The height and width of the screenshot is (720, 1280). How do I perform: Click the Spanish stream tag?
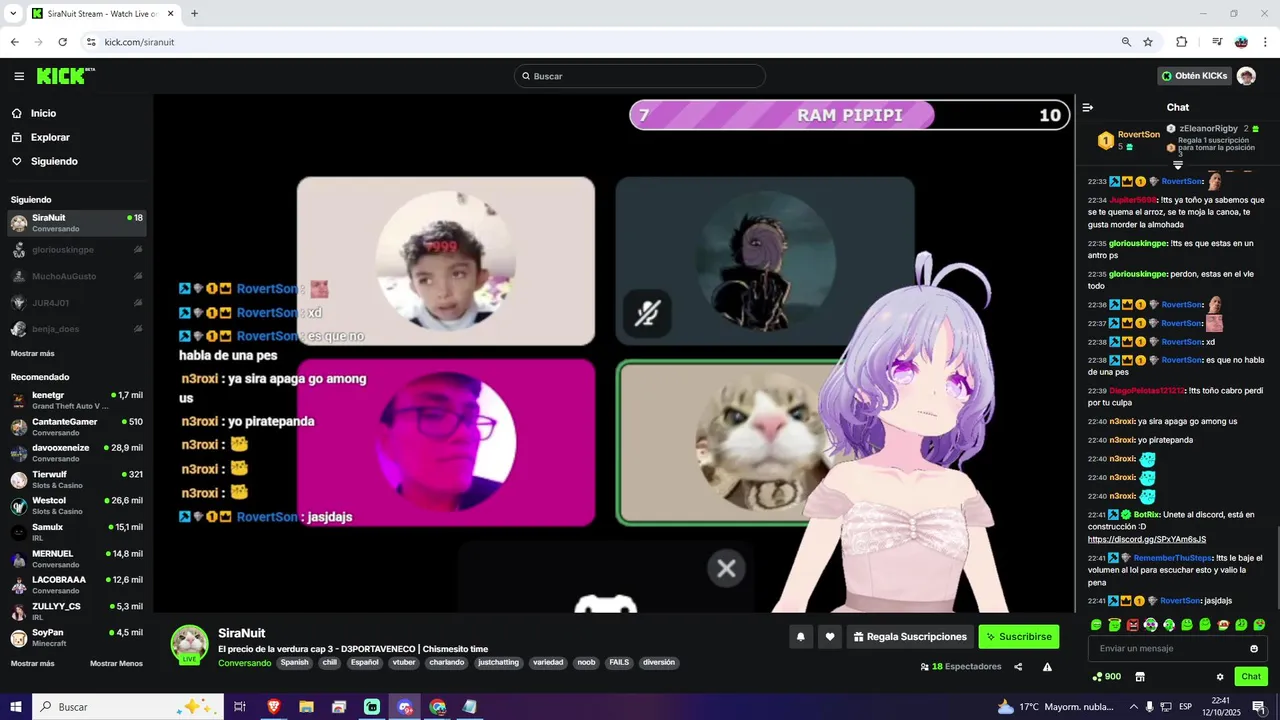294,662
